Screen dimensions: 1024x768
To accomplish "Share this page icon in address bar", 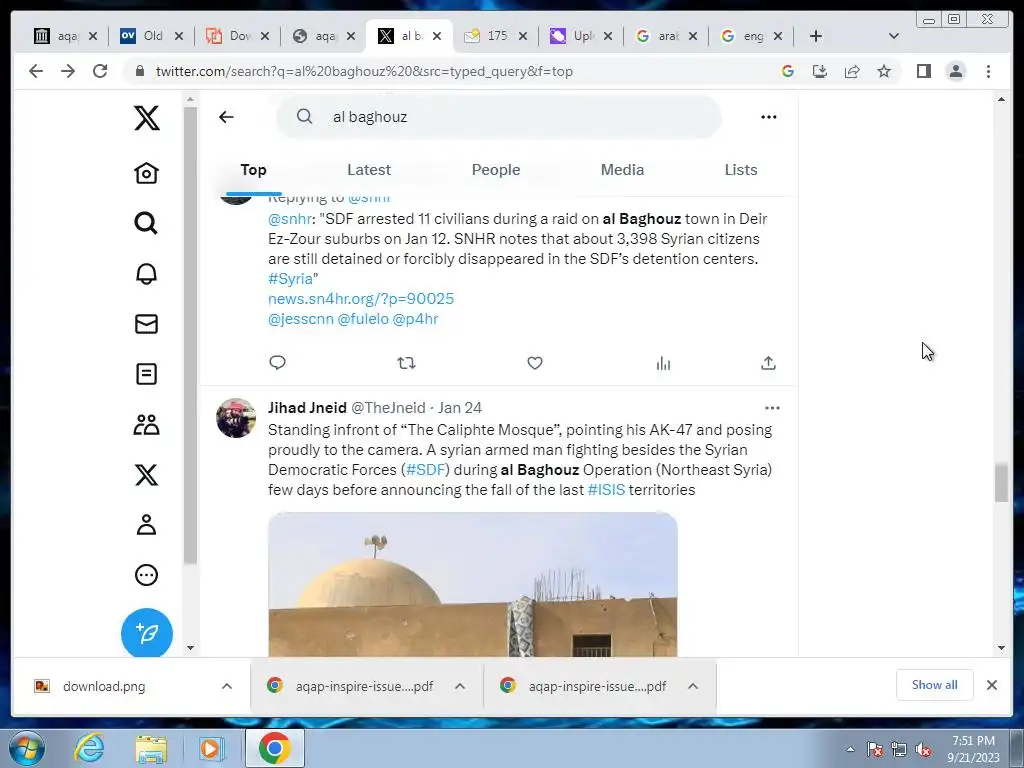I will (x=852, y=71).
